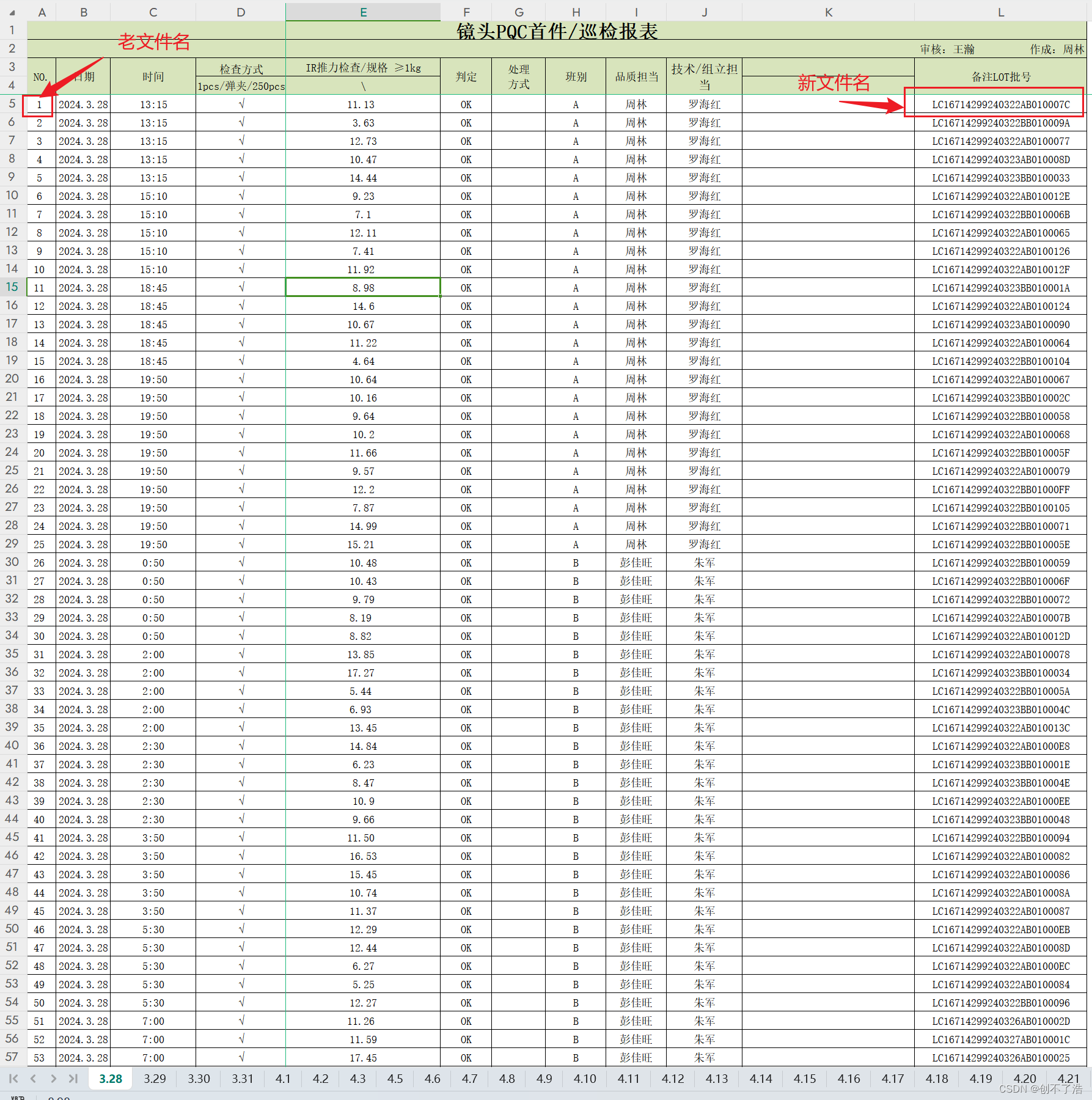Click the 检查方式 header cell
Screen dimensions: 1092x1100
[x=241, y=68]
